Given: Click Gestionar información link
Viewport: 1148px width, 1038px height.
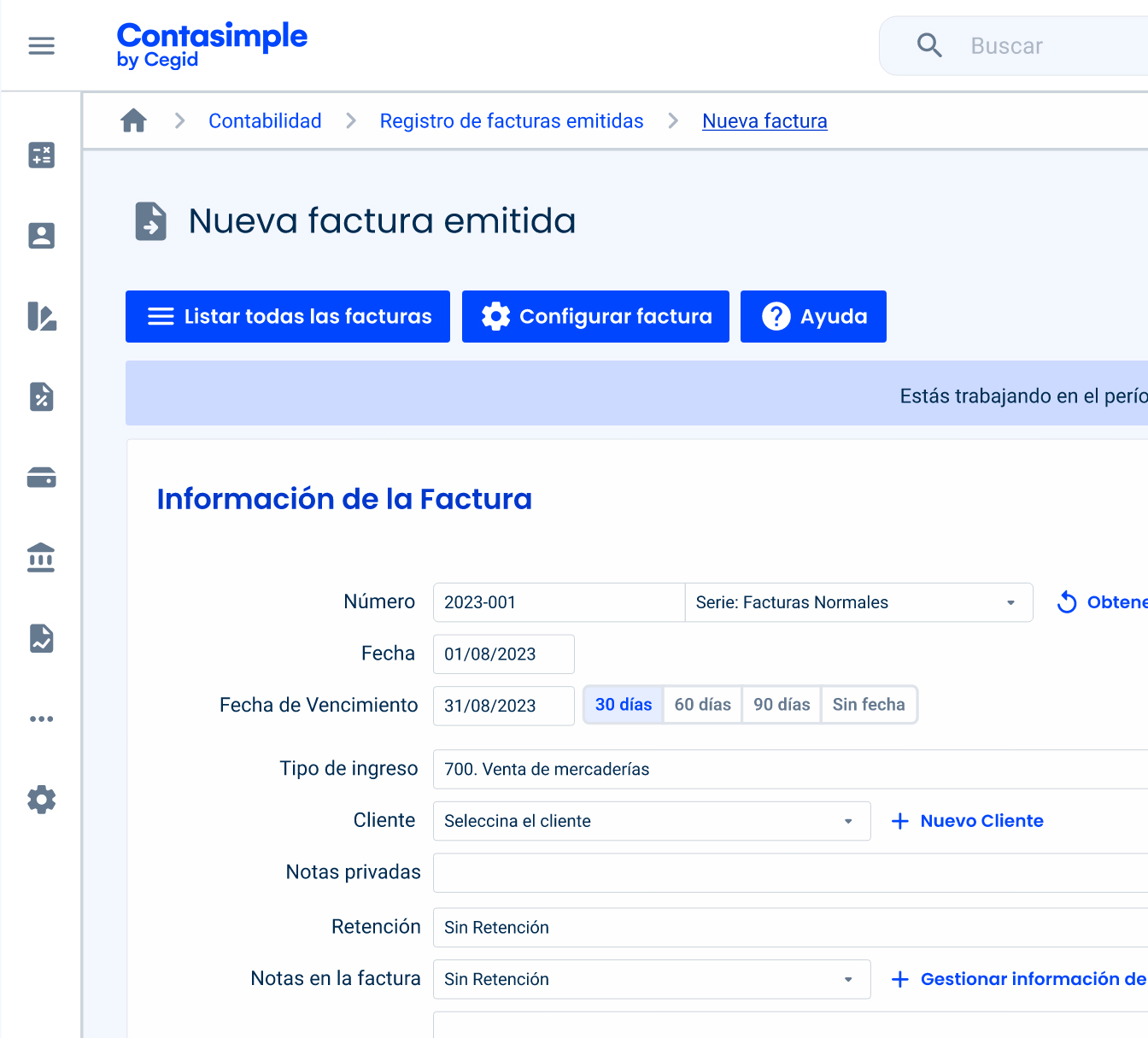Looking at the screenshot, I should click(x=1019, y=979).
